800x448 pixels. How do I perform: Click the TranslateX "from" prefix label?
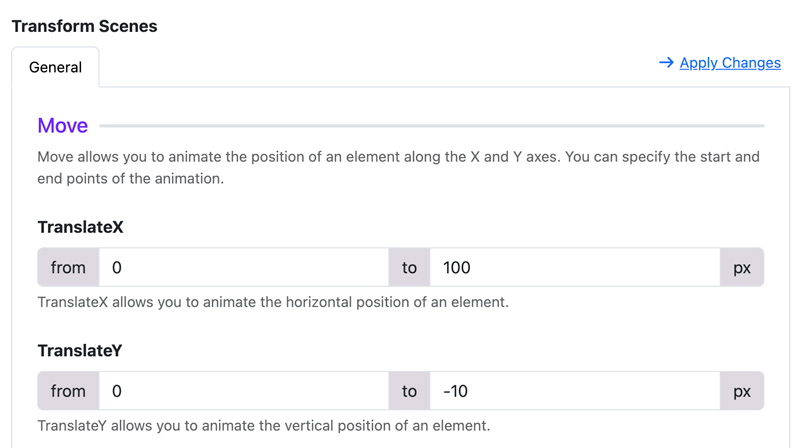[x=68, y=267]
